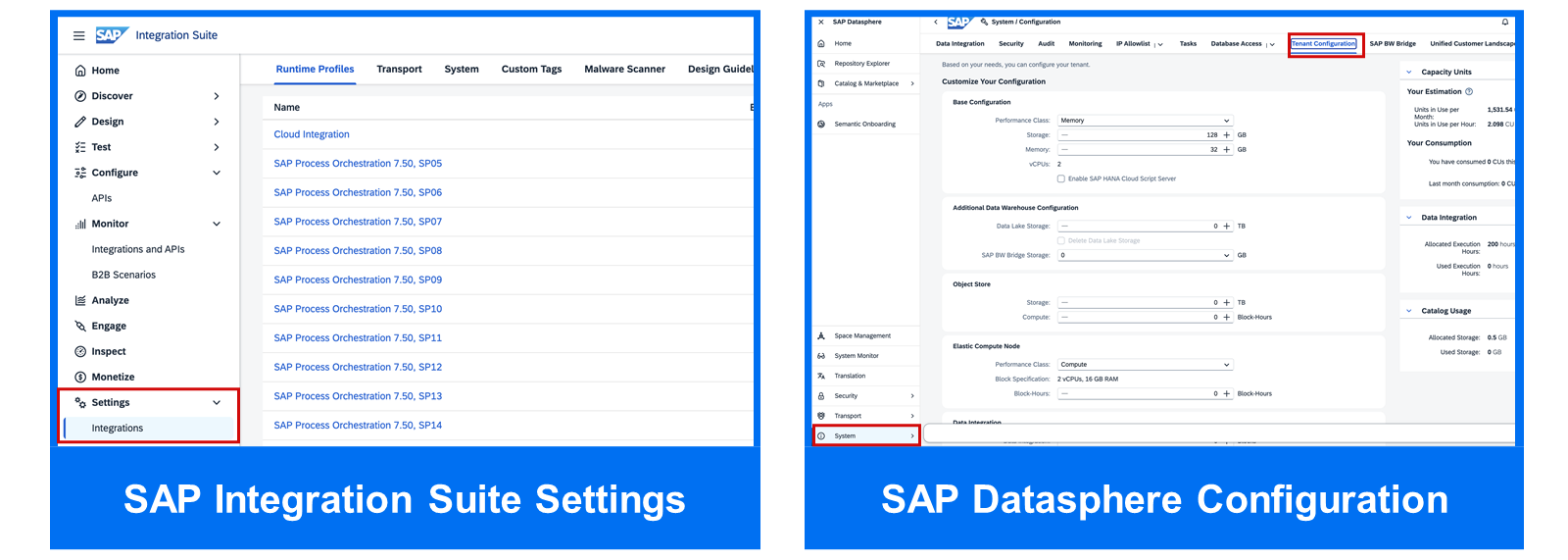The width and height of the screenshot is (1568, 560).
Task: Click the System Monitor glasses icon
Action: [821, 356]
